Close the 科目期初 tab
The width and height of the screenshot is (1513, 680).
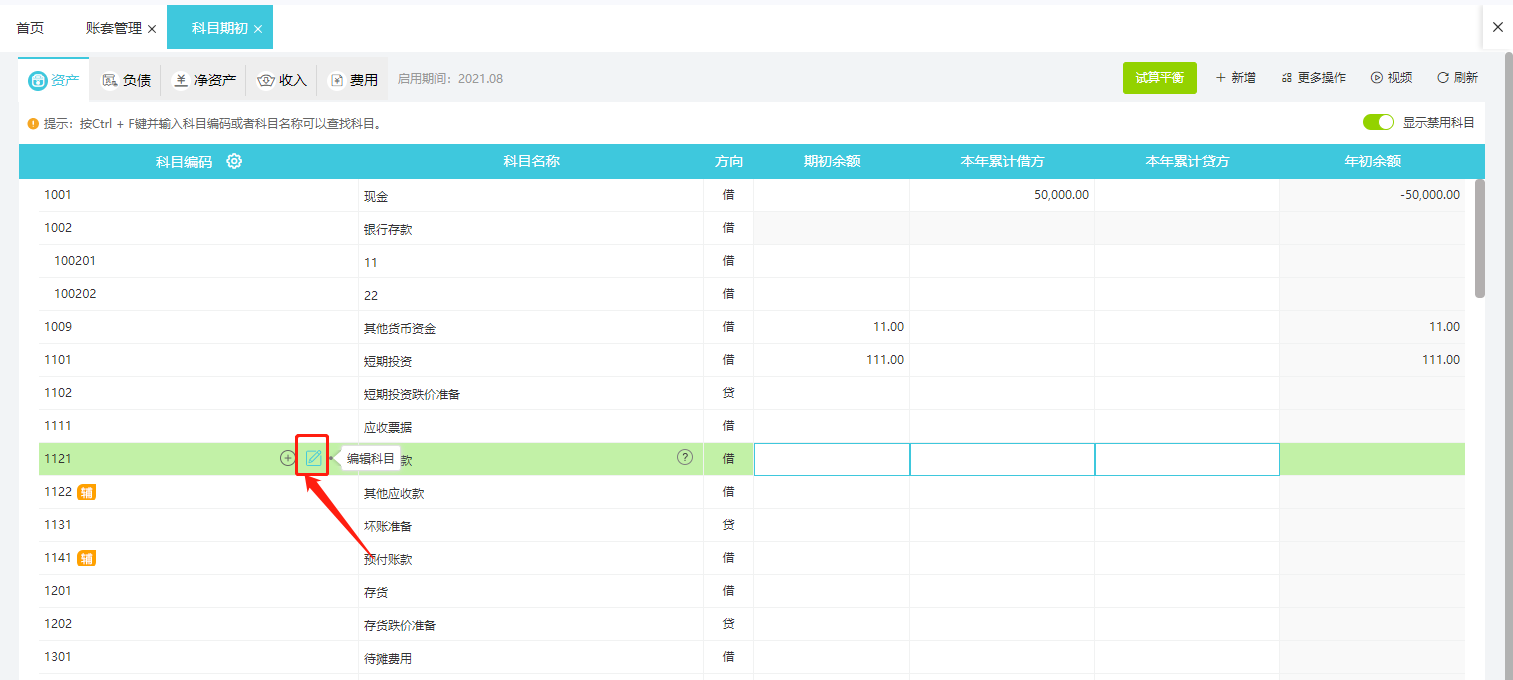(x=258, y=29)
